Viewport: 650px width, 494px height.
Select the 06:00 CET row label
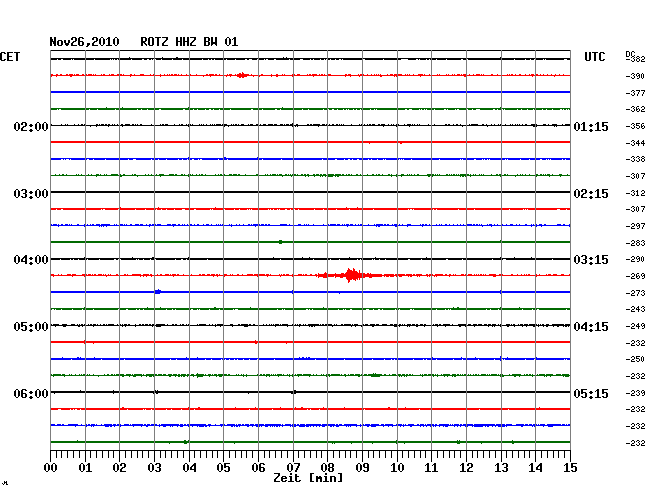click(31, 393)
